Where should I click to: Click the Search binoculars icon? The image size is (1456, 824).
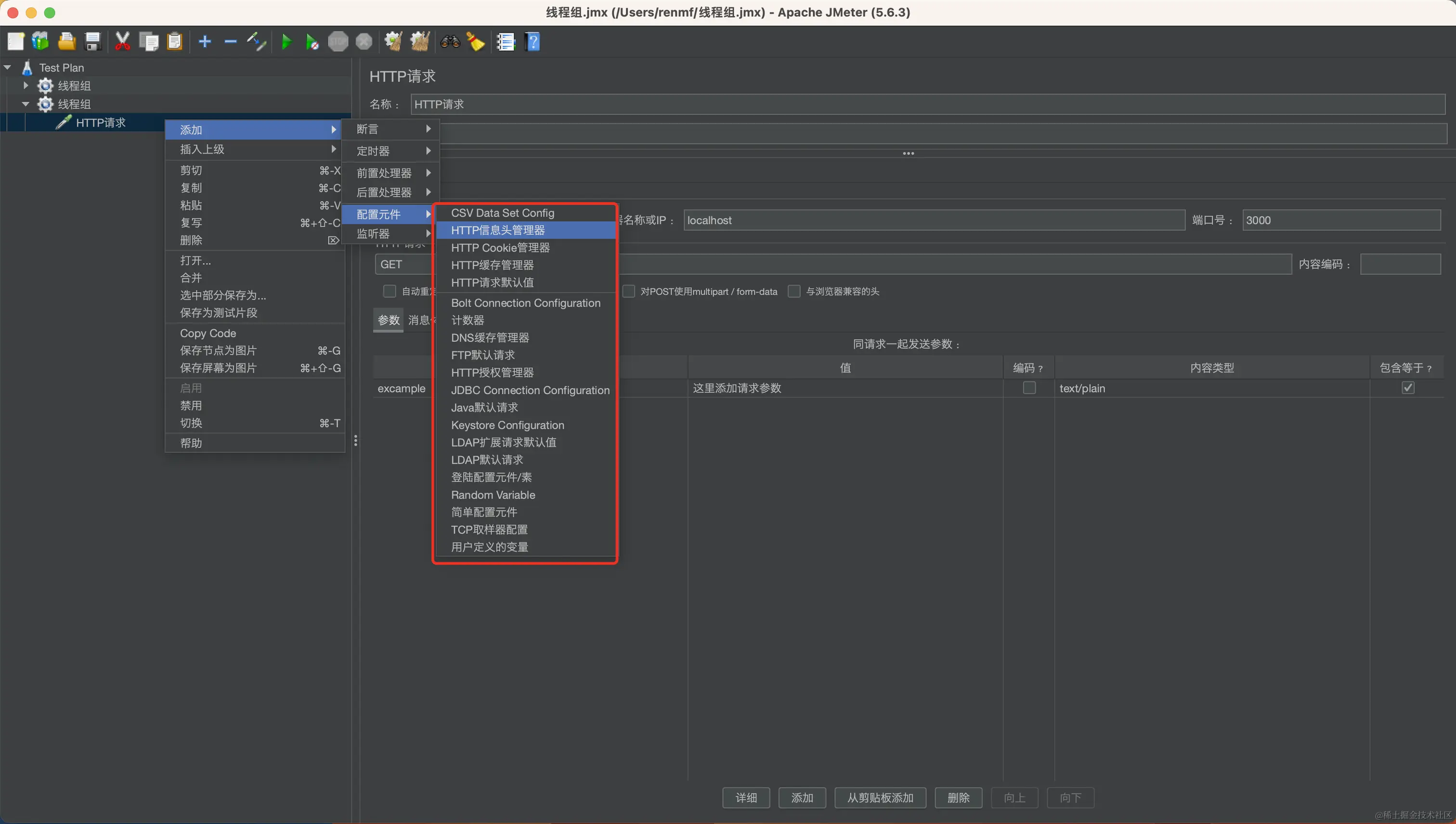[x=450, y=41]
